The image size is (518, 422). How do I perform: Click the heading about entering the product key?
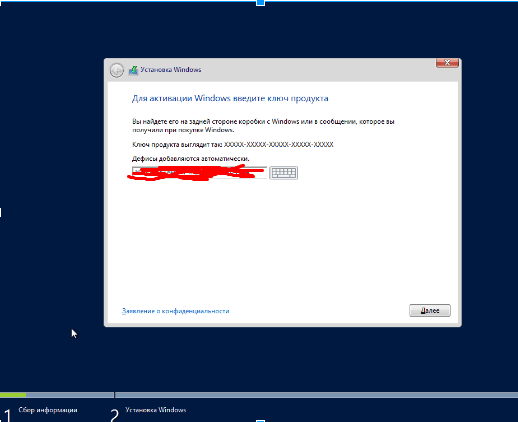coord(230,98)
